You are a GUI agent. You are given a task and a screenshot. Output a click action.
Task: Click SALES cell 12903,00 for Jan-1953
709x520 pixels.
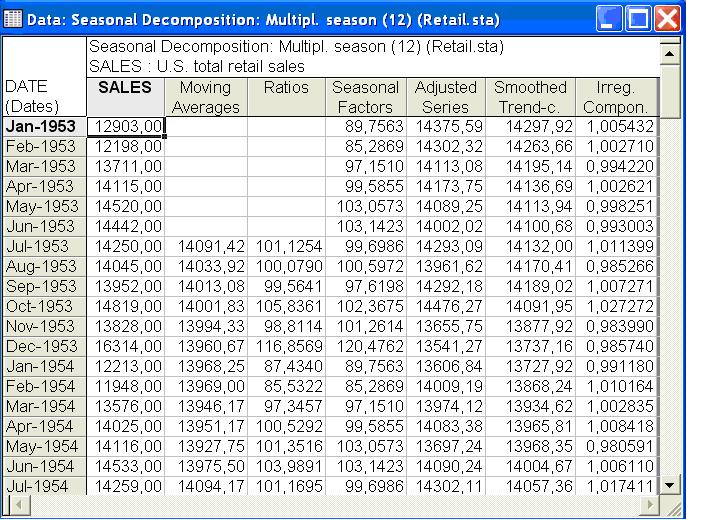click(x=125, y=127)
